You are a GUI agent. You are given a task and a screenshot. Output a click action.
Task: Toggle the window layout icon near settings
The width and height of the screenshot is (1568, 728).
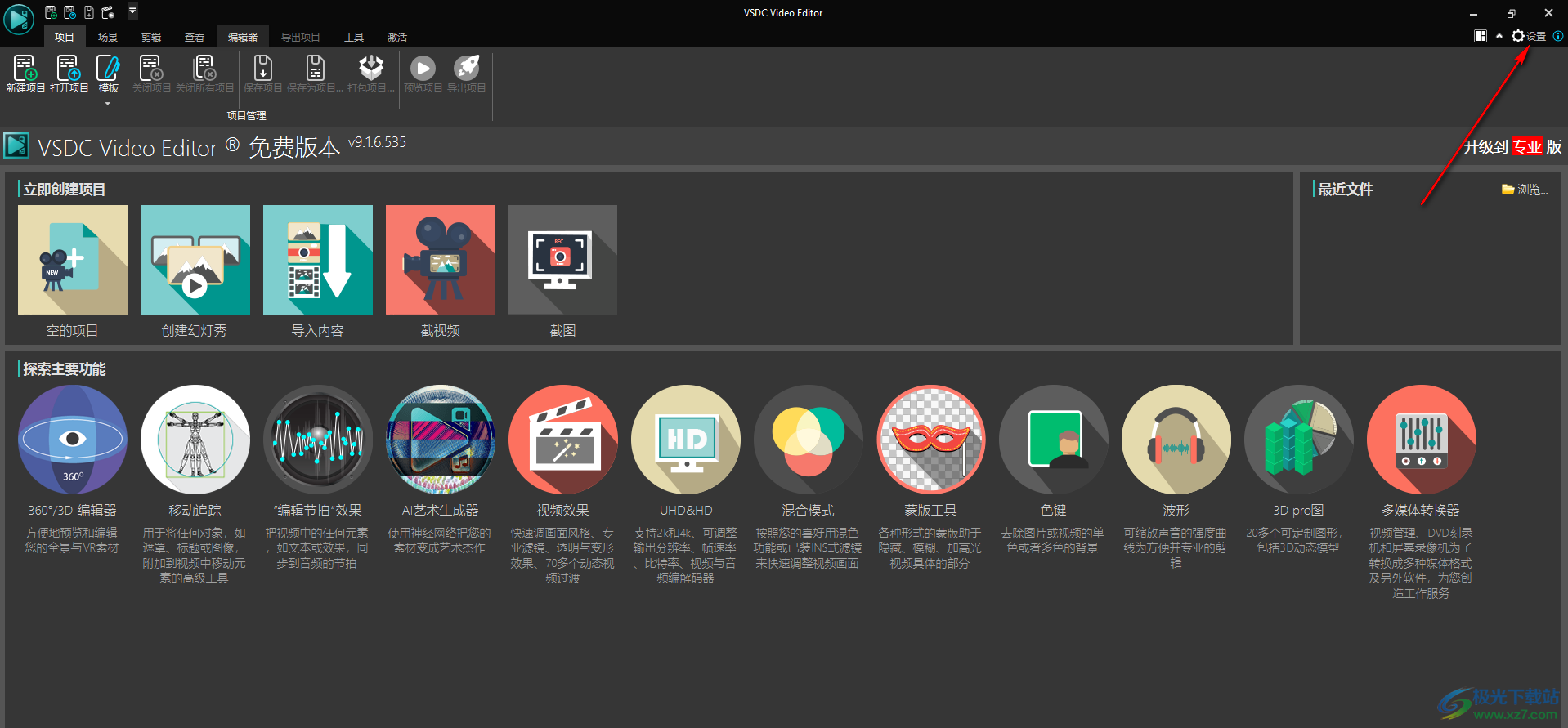pos(1481,36)
